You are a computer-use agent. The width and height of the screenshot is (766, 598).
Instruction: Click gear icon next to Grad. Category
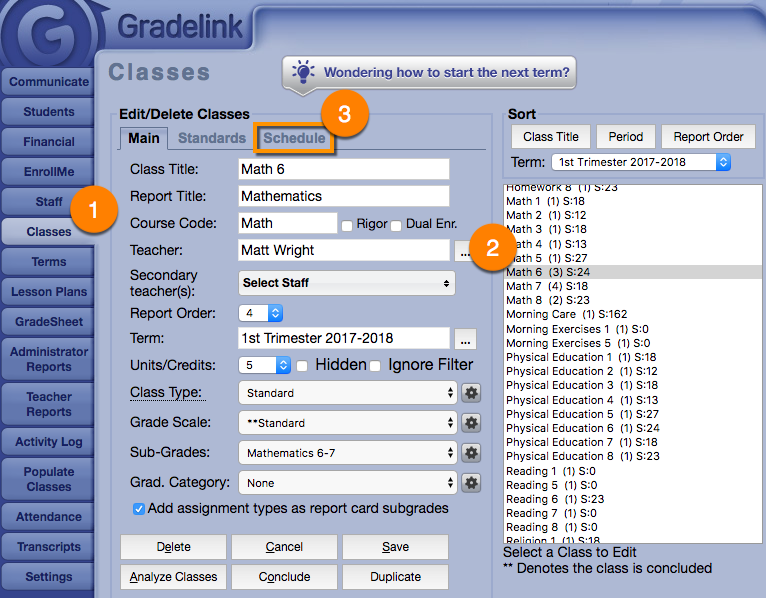(x=472, y=483)
